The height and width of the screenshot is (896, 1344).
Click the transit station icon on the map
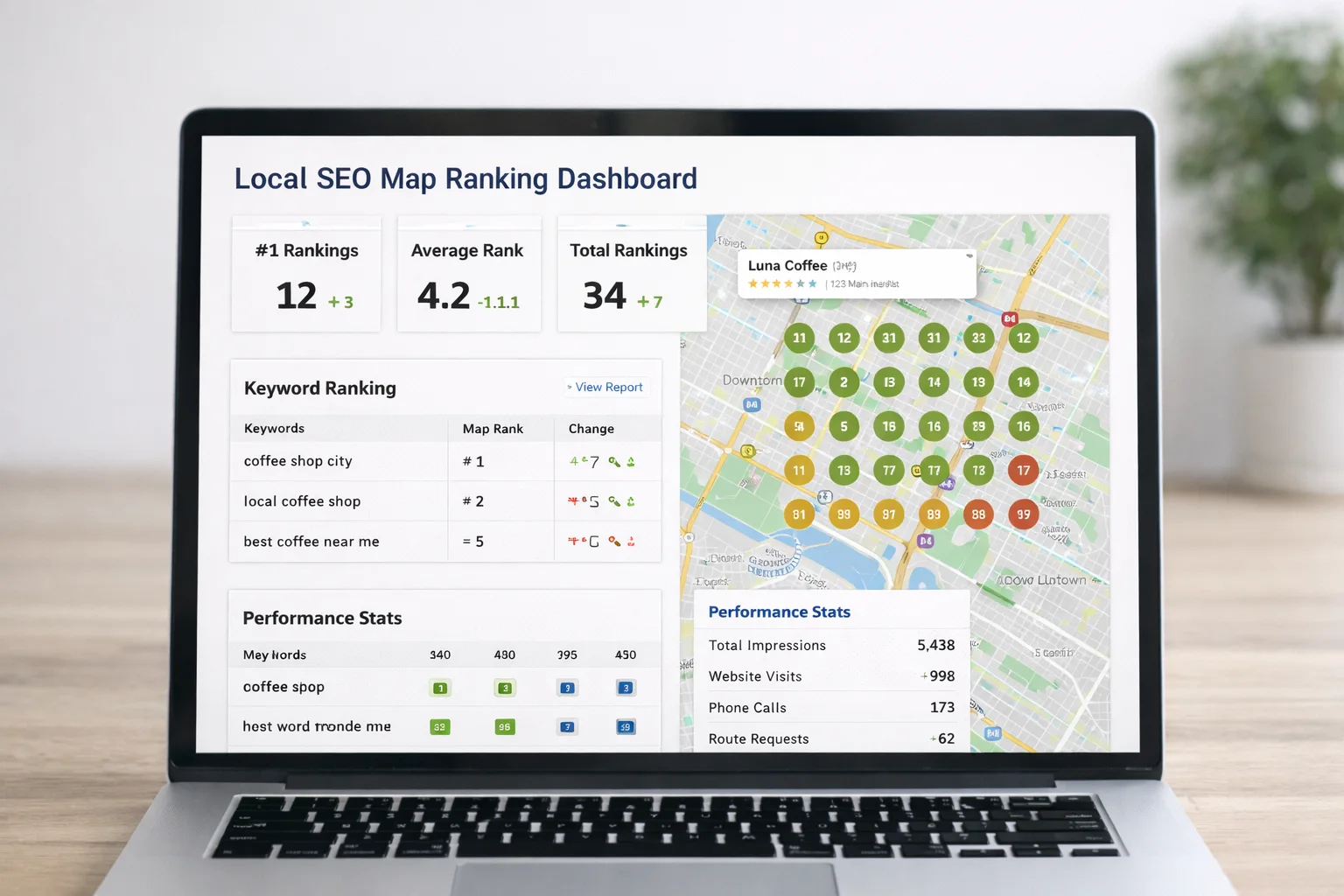(751, 404)
